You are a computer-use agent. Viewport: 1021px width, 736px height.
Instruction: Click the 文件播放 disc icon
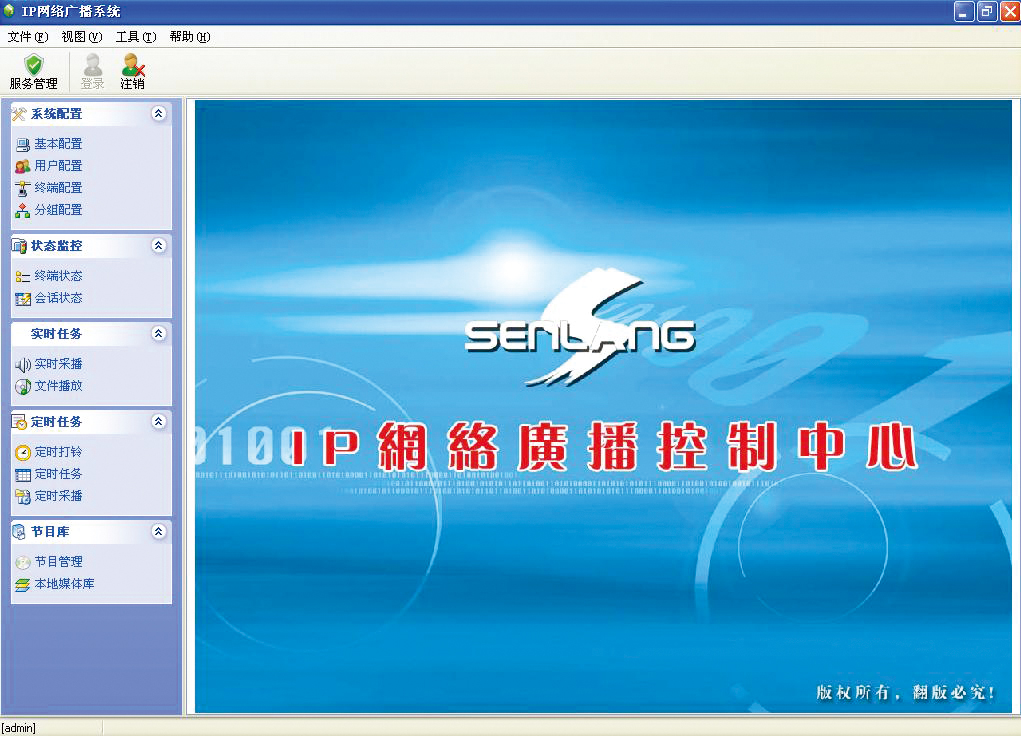coord(23,387)
